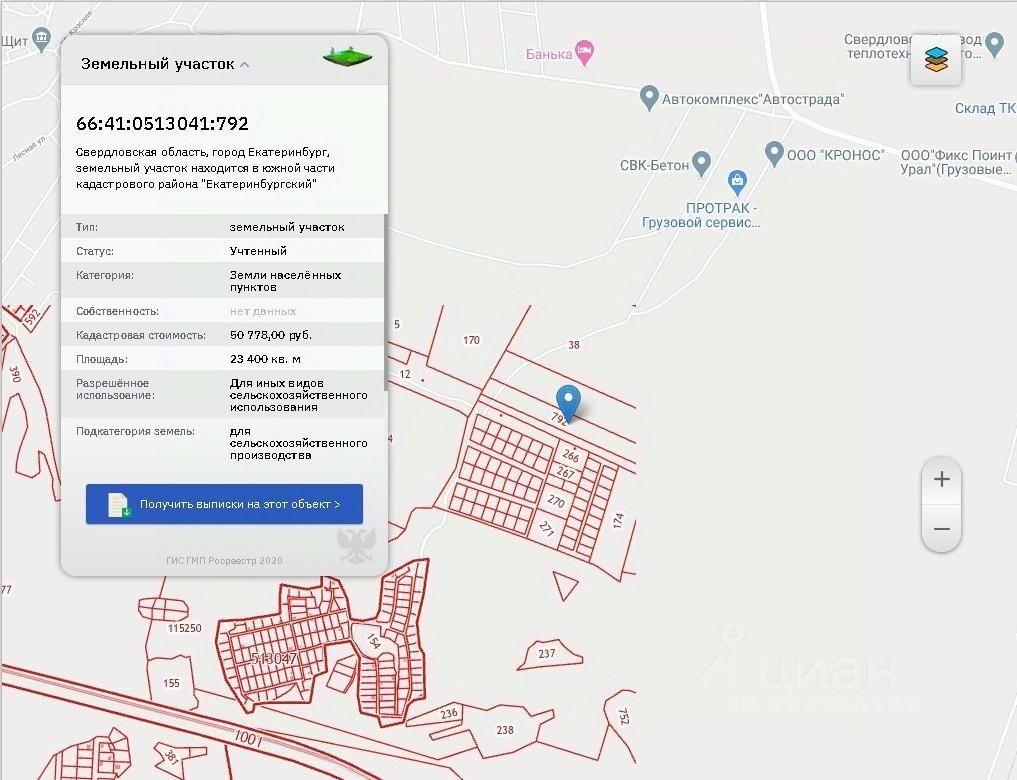The height and width of the screenshot is (780, 1017).
Task: Click parcel label 236 on map
Action: [x=449, y=713]
